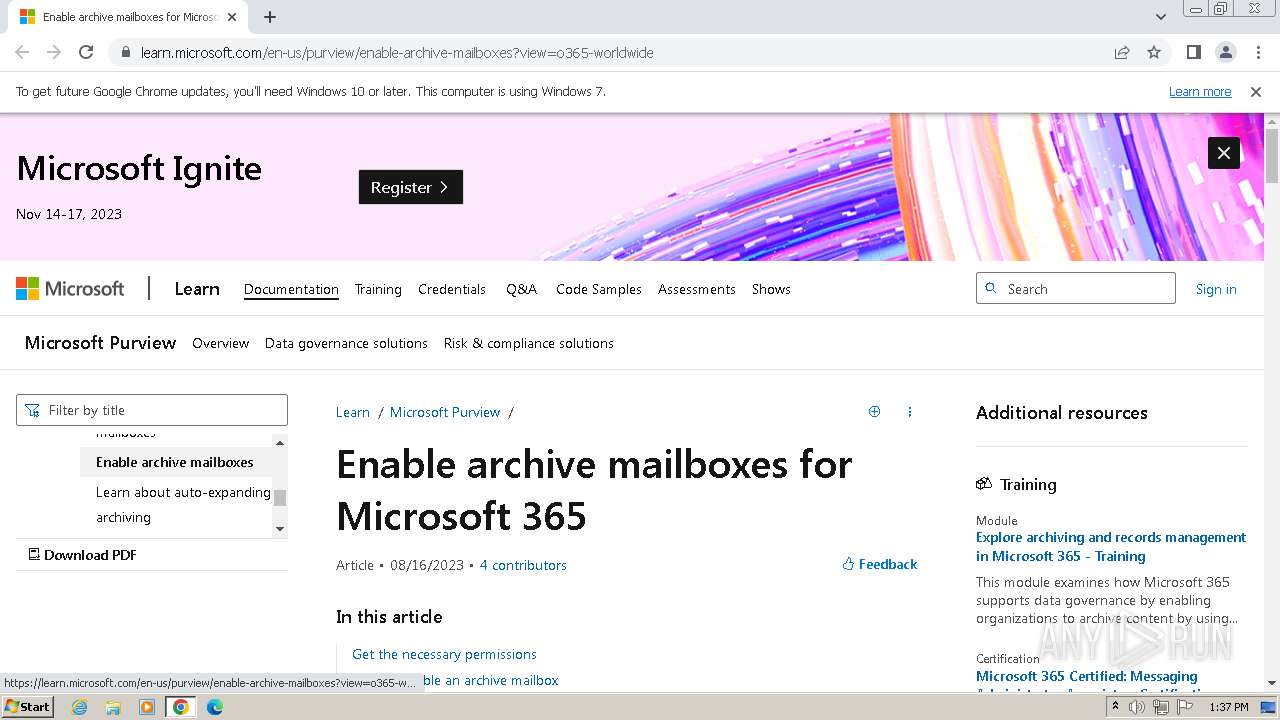The height and width of the screenshot is (720, 1280).
Task: Launch Internet Explorer from the taskbar
Action: (79, 707)
